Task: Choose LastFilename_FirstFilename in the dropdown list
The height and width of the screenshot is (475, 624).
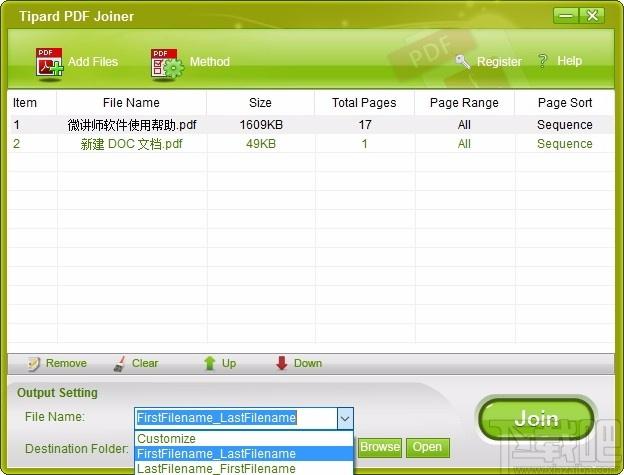Action: click(x=244, y=468)
